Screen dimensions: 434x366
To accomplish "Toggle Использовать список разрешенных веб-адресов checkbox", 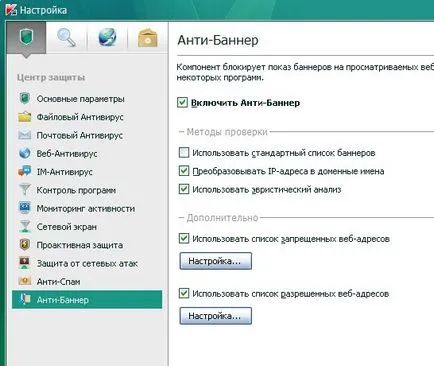I will [184, 294].
